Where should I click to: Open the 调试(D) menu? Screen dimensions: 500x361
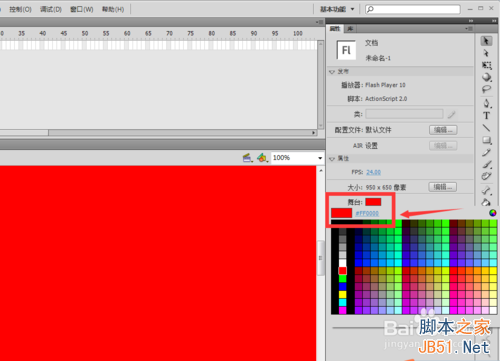(x=51, y=9)
